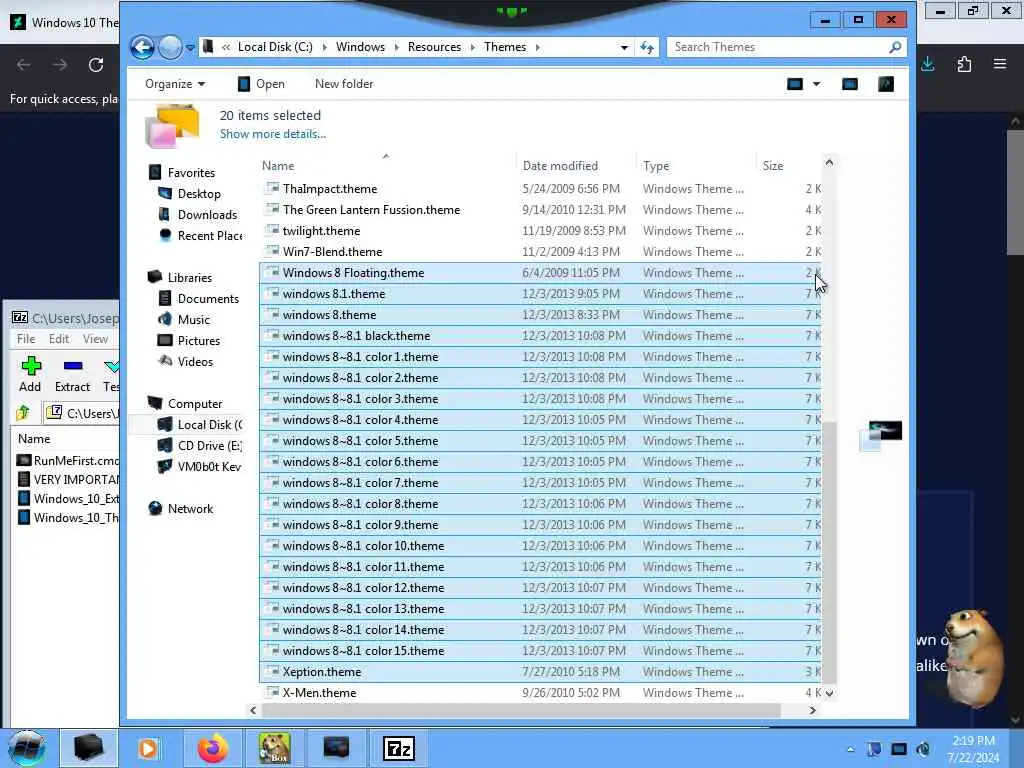1024x768 pixels.
Task: Go back in Explorer navigation
Action: [x=142, y=47]
